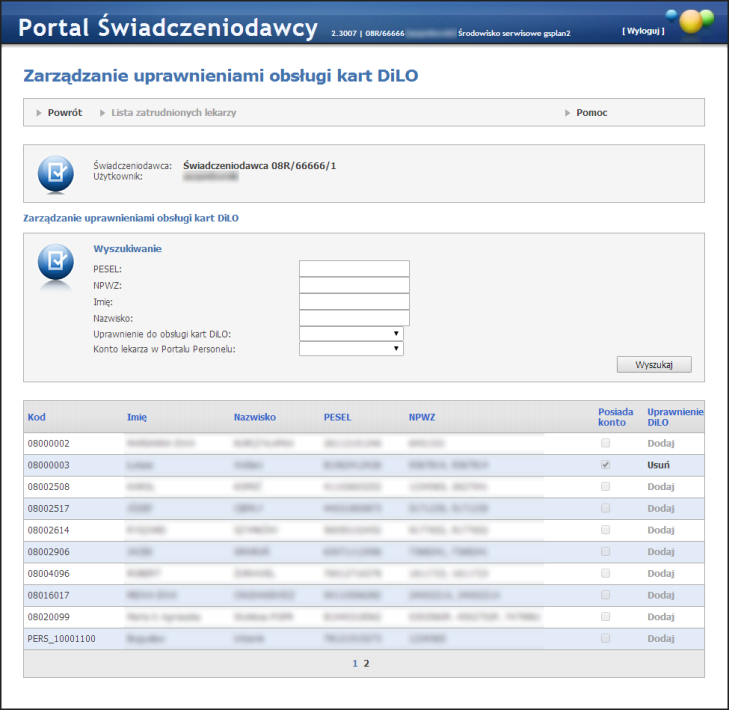Toggle Posiada konto checkbox for 08002906
The height and width of the screenshot is (710, 729).
(605, 551)
